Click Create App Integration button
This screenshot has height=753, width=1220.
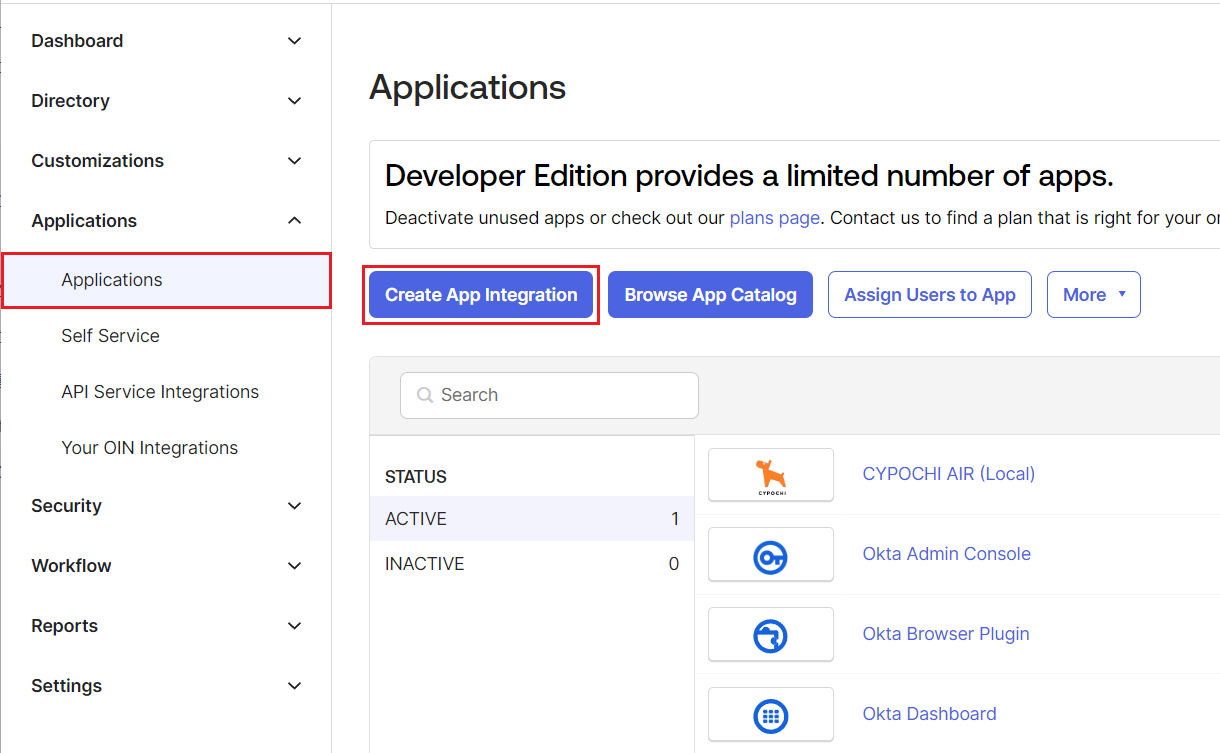[x=481, y=295]
